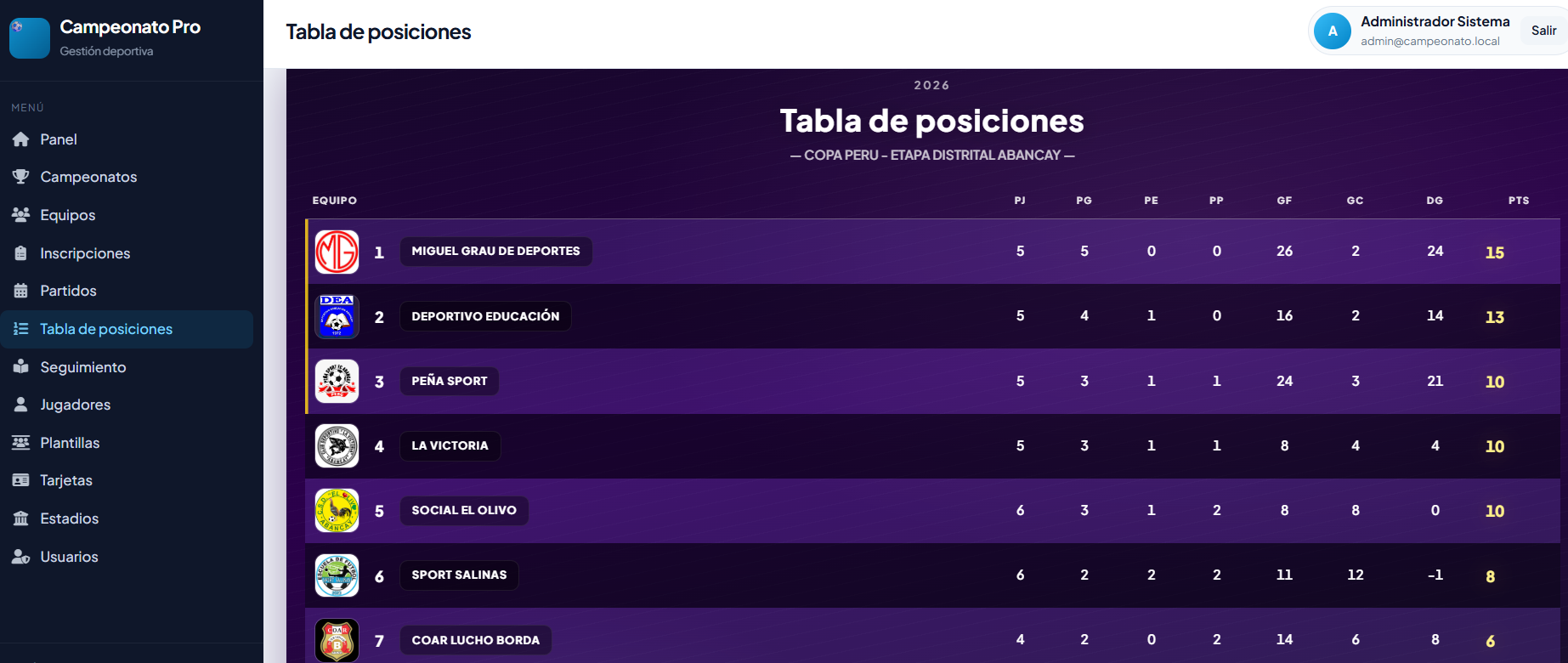Open Inscripciones using the clipboard icon
Image resolution: width=1568 pixels, height=663 pixels.
pyautogui.click(x=22, y=252)
